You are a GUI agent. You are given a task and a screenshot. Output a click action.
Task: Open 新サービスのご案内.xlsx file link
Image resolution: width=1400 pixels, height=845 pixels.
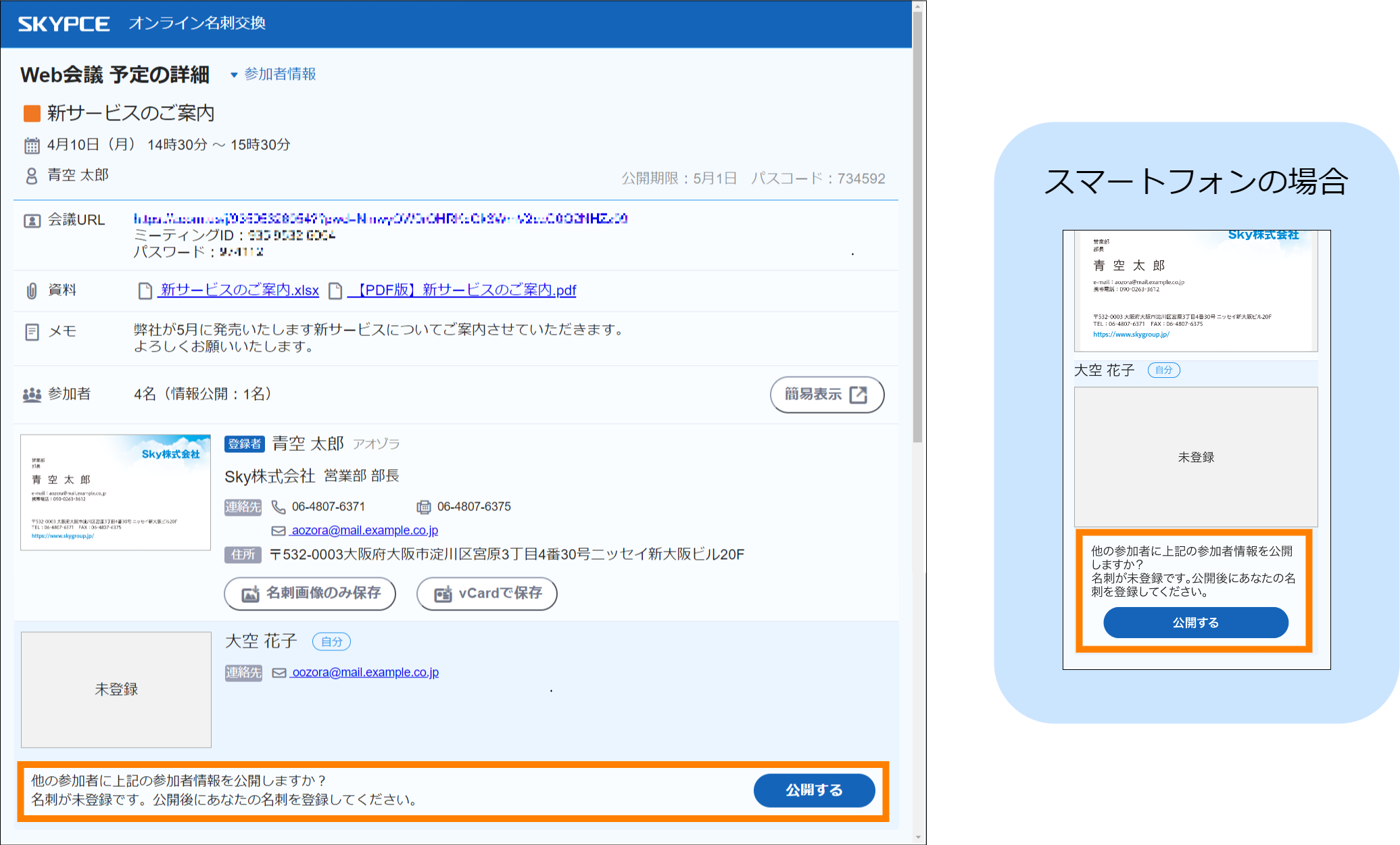[x=239, y=290]
